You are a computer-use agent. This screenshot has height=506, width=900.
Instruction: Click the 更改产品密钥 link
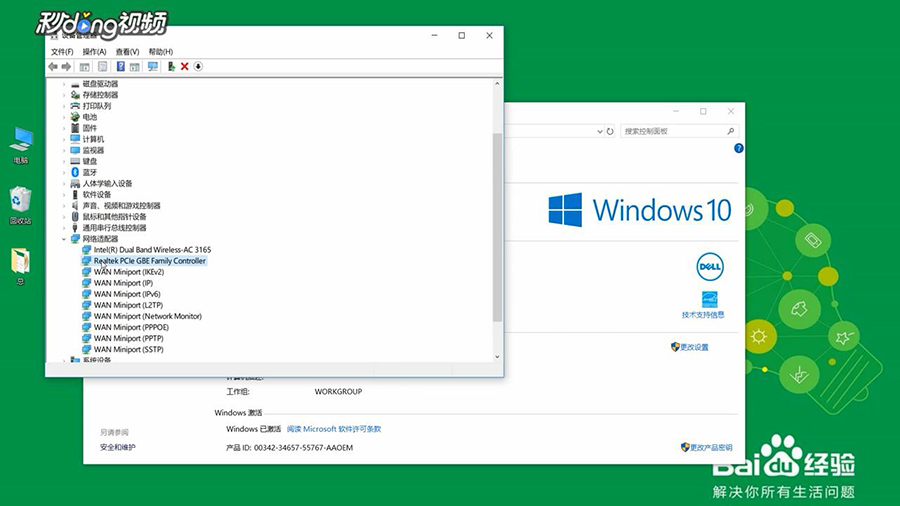[x=711, y=447]
